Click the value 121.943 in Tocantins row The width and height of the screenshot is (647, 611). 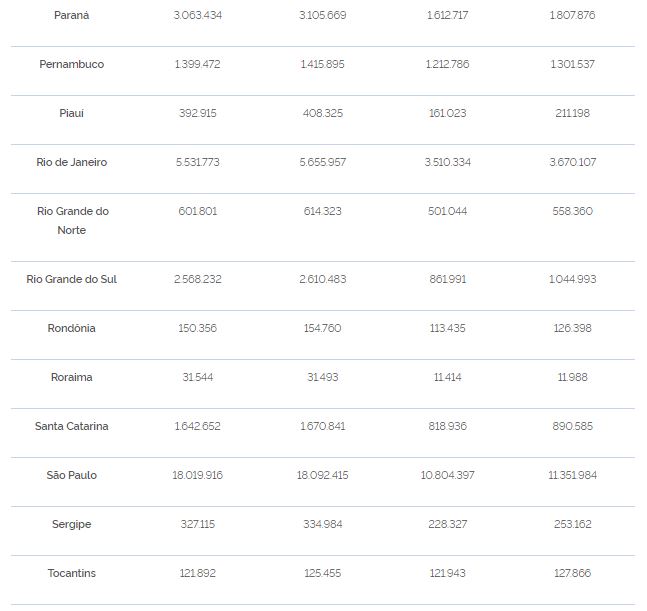tap(448, 573)
